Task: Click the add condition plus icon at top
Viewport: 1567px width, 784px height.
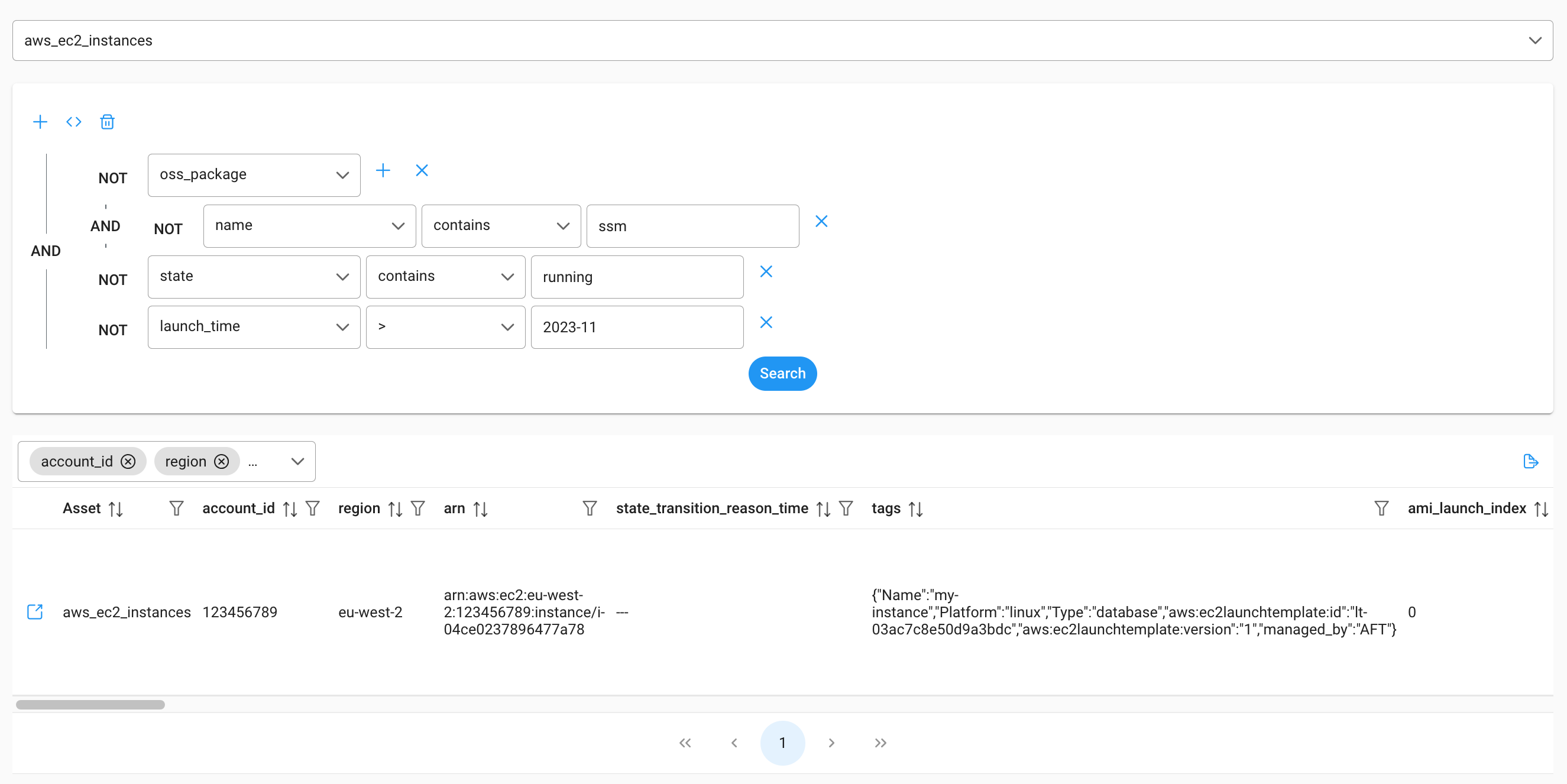Action: click(x=40, y=122)
